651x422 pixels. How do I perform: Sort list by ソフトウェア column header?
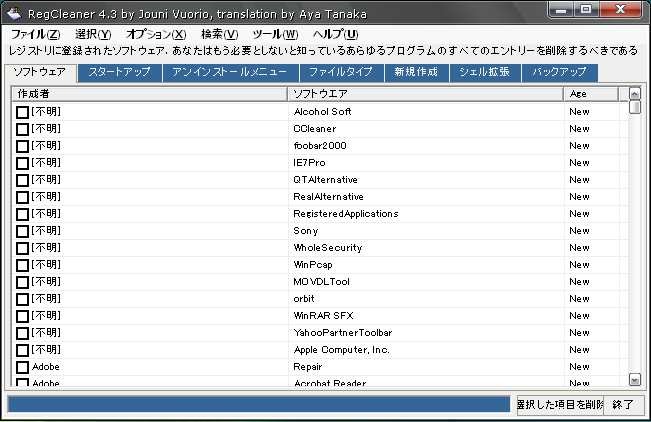425,93
